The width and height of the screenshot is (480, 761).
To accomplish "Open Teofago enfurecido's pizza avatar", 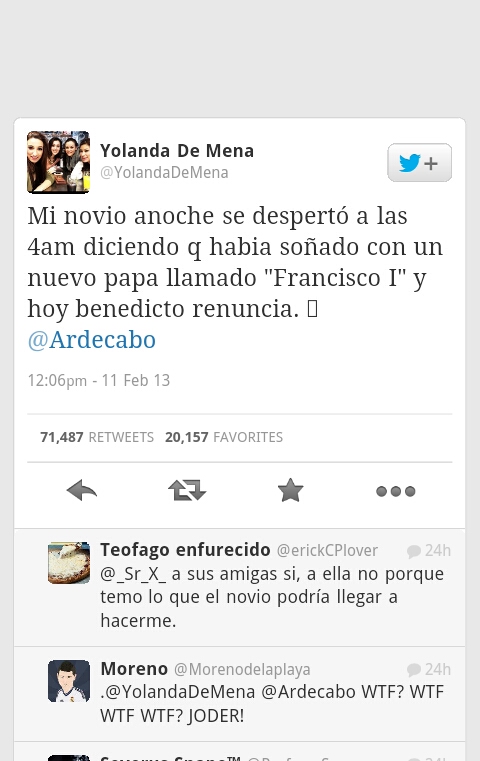I will pyautogui.click(x=69, y=563).
